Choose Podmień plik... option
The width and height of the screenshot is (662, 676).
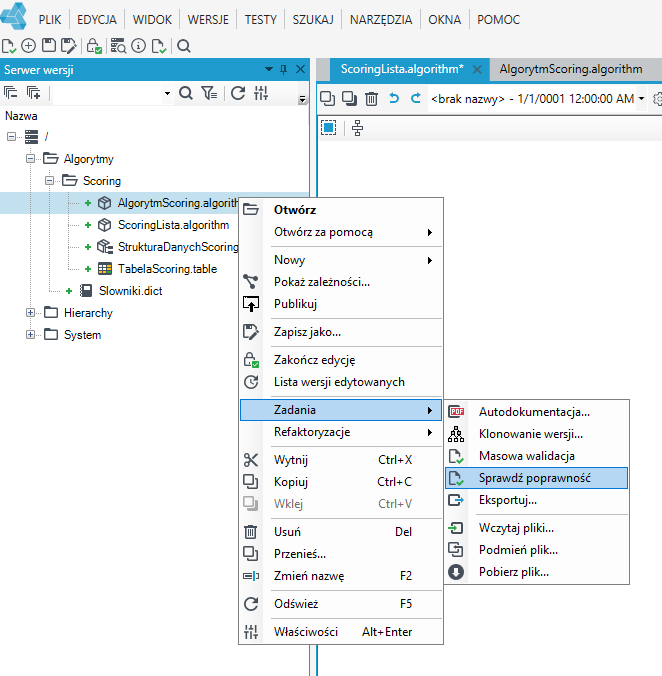pos(536,550)
